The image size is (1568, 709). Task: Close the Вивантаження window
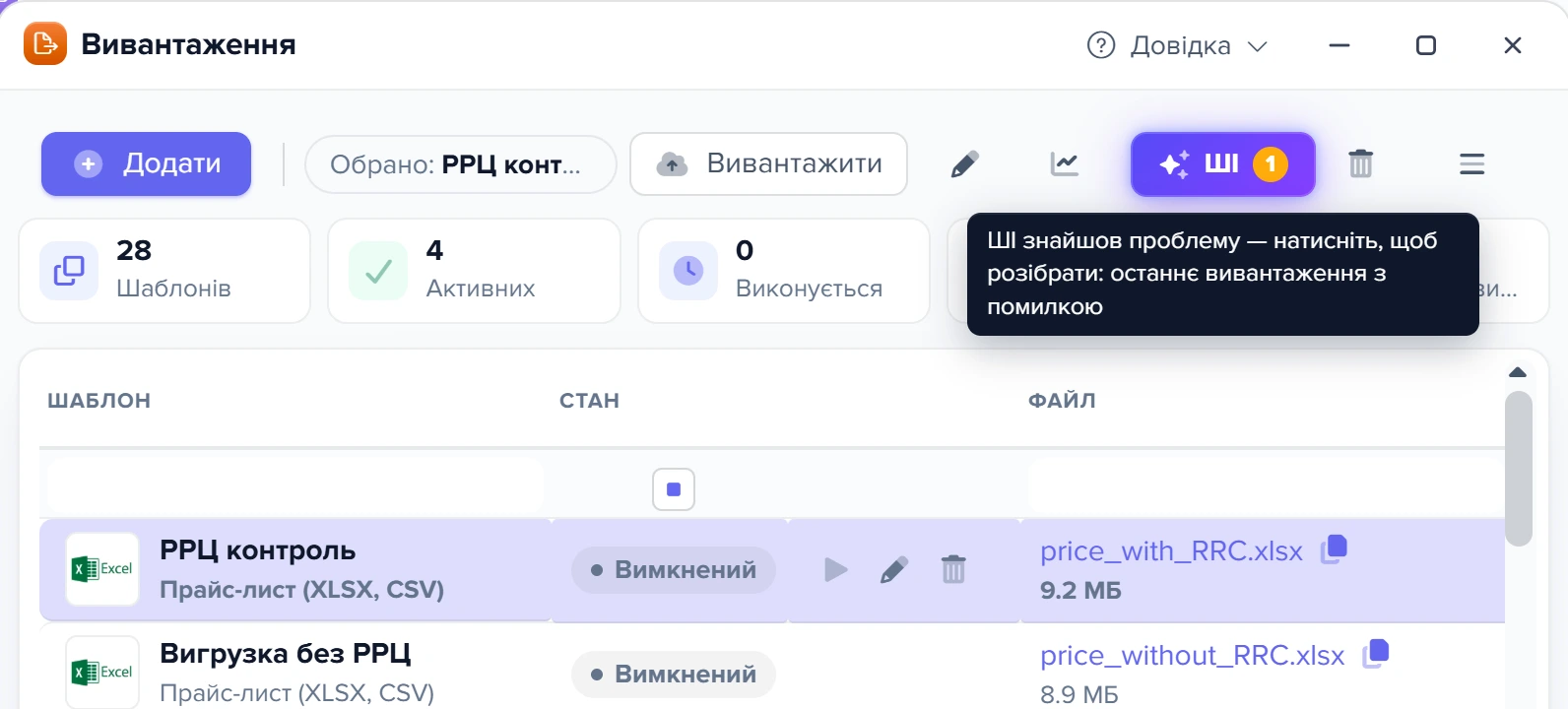tap(1513, 45)
